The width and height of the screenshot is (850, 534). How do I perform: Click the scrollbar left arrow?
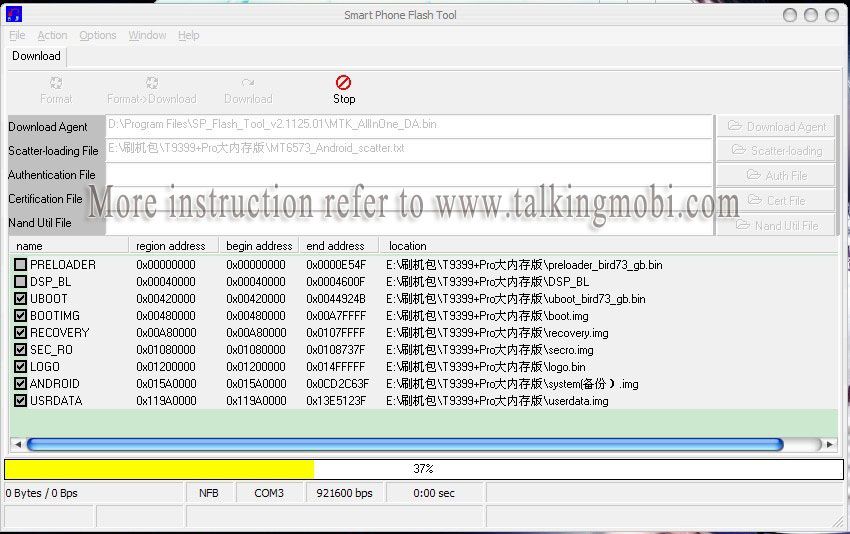(18, 445)
